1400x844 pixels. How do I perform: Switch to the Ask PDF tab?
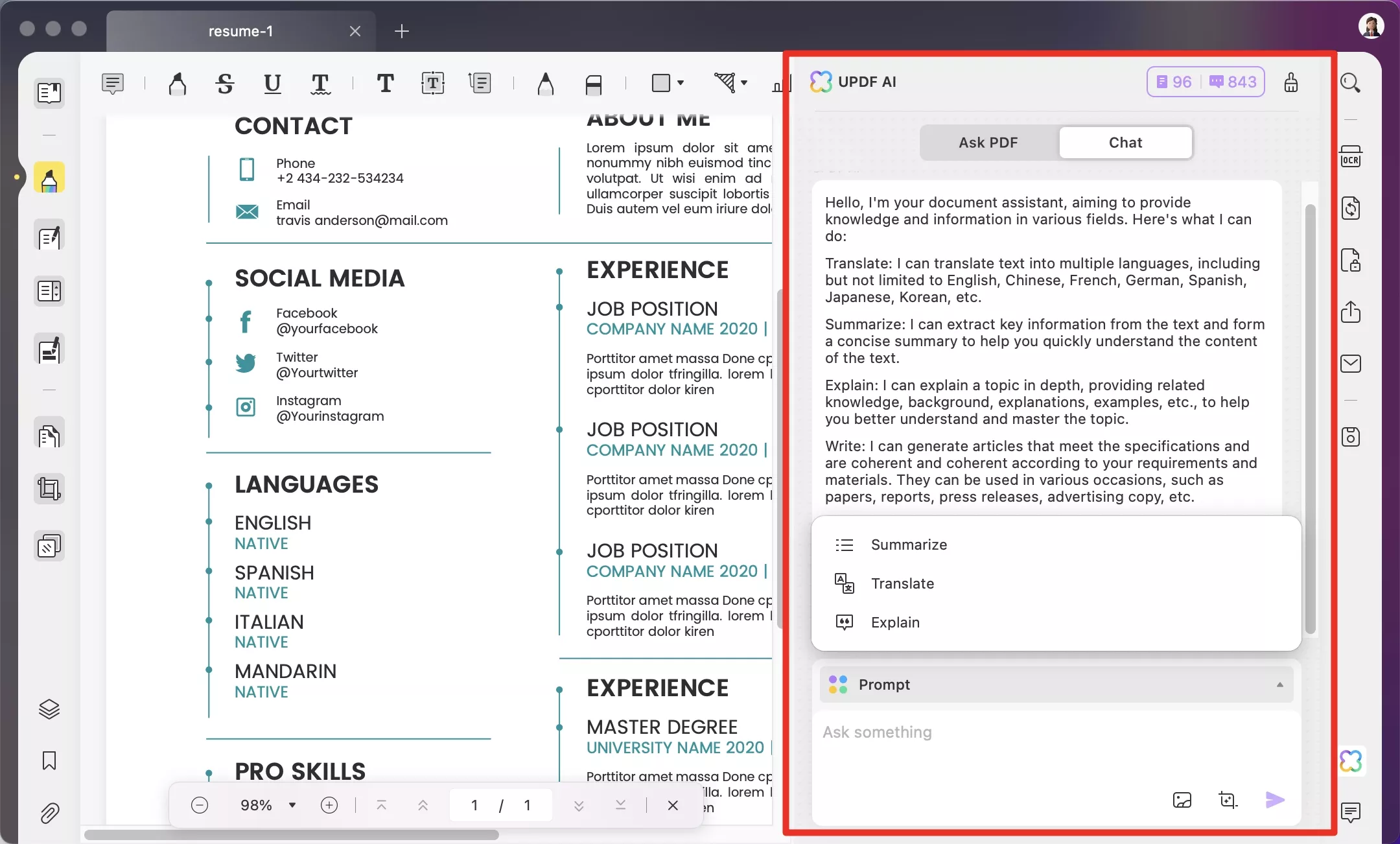pyautogui.click(x=988, y=142)
